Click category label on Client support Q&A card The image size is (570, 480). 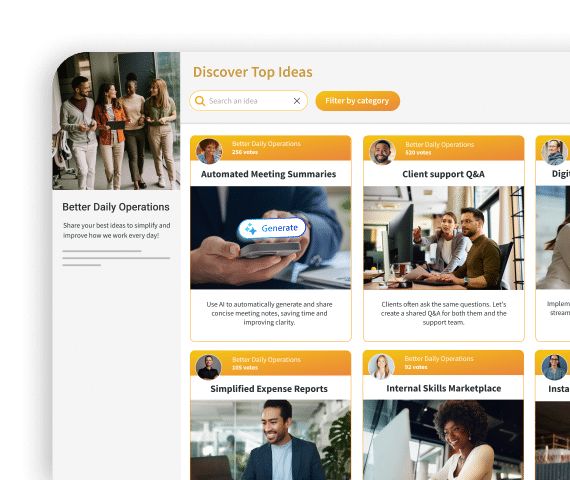[439, 144]
